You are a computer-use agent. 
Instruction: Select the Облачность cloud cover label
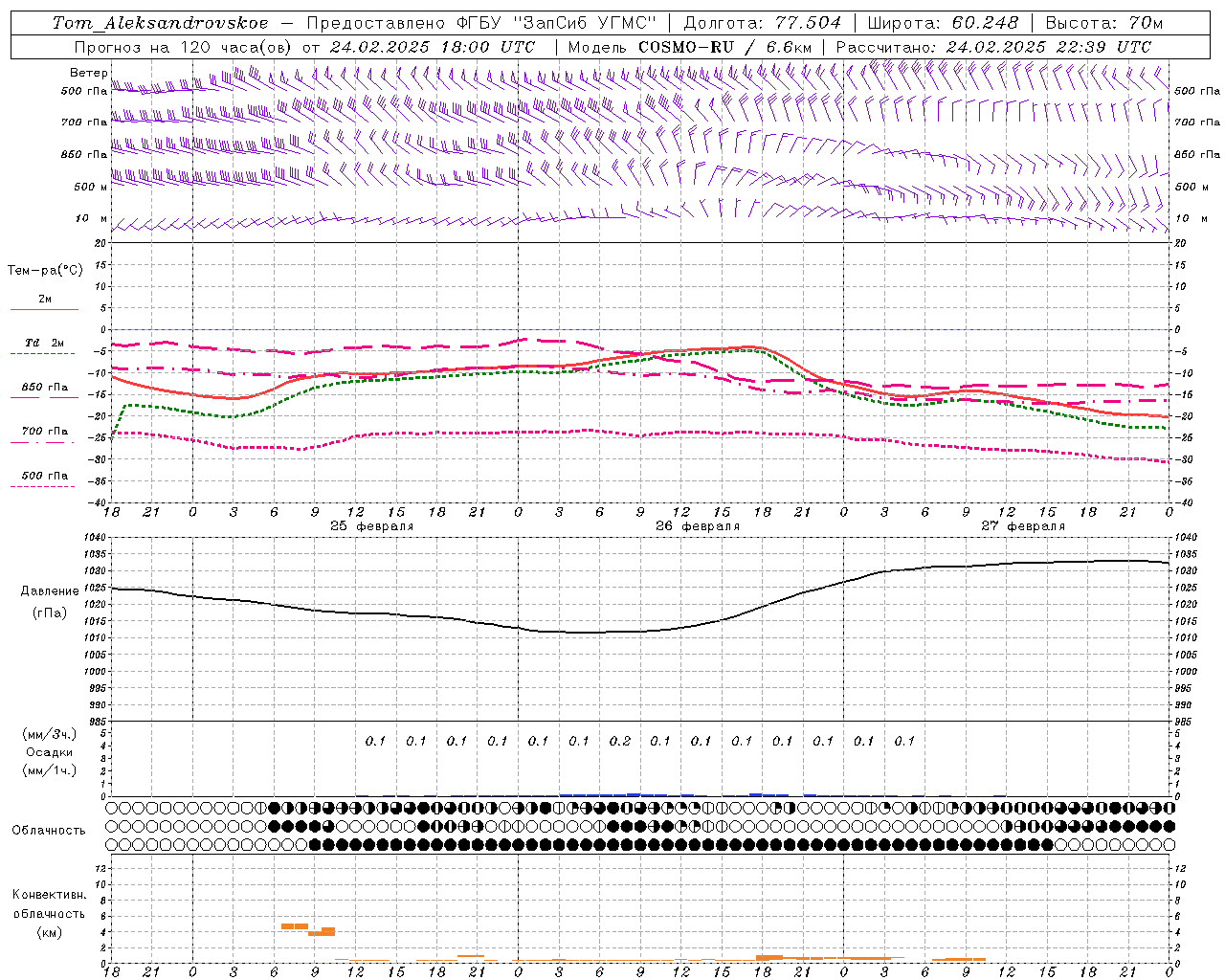tap(49, 830)
